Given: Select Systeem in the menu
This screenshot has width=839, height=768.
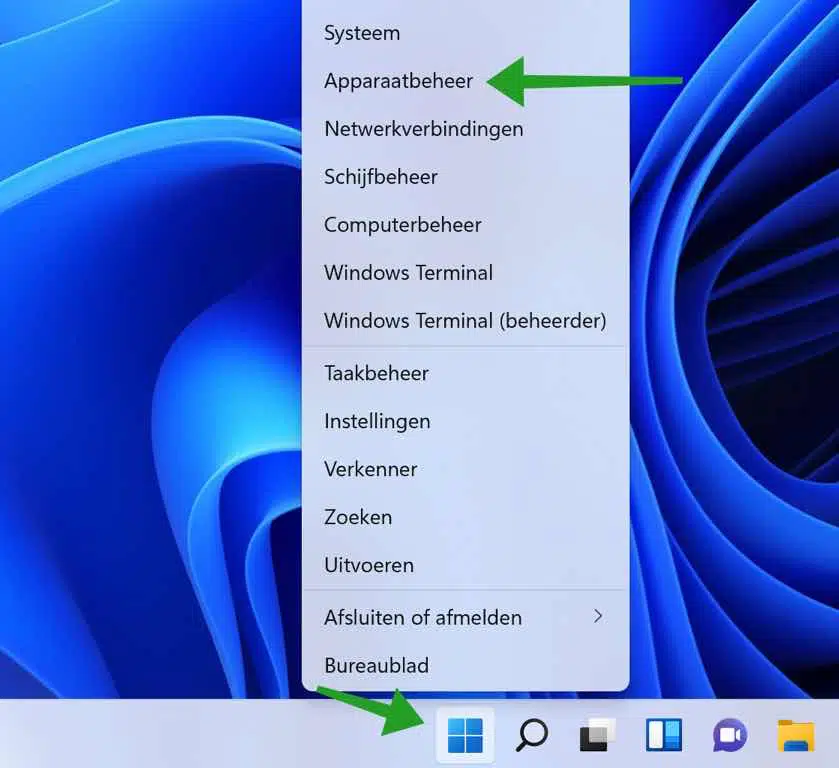Looking at the screenshot, I should (466, 33).
